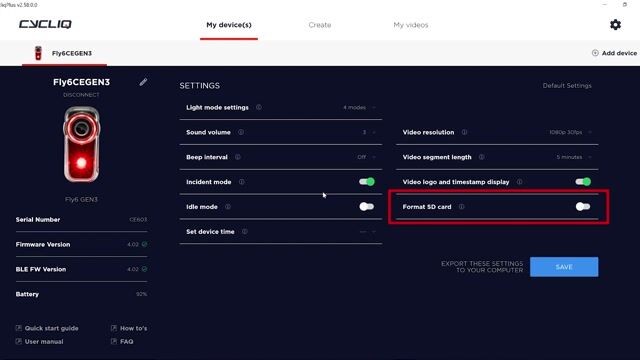Click the pencil icon to rename Fly6CEGEN3

(143, 82)
